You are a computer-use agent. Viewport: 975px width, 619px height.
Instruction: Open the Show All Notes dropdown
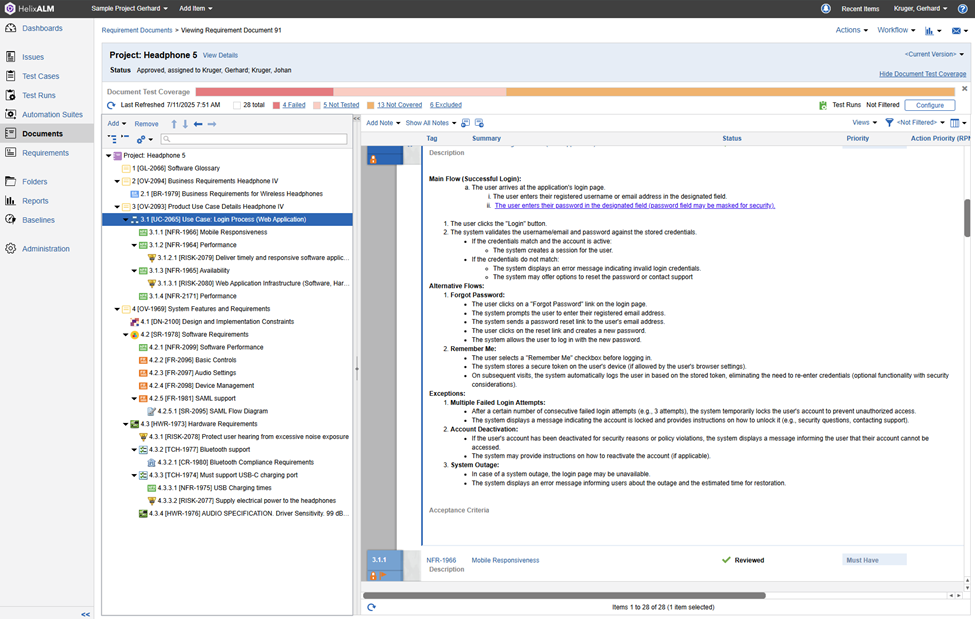[430, 123]
